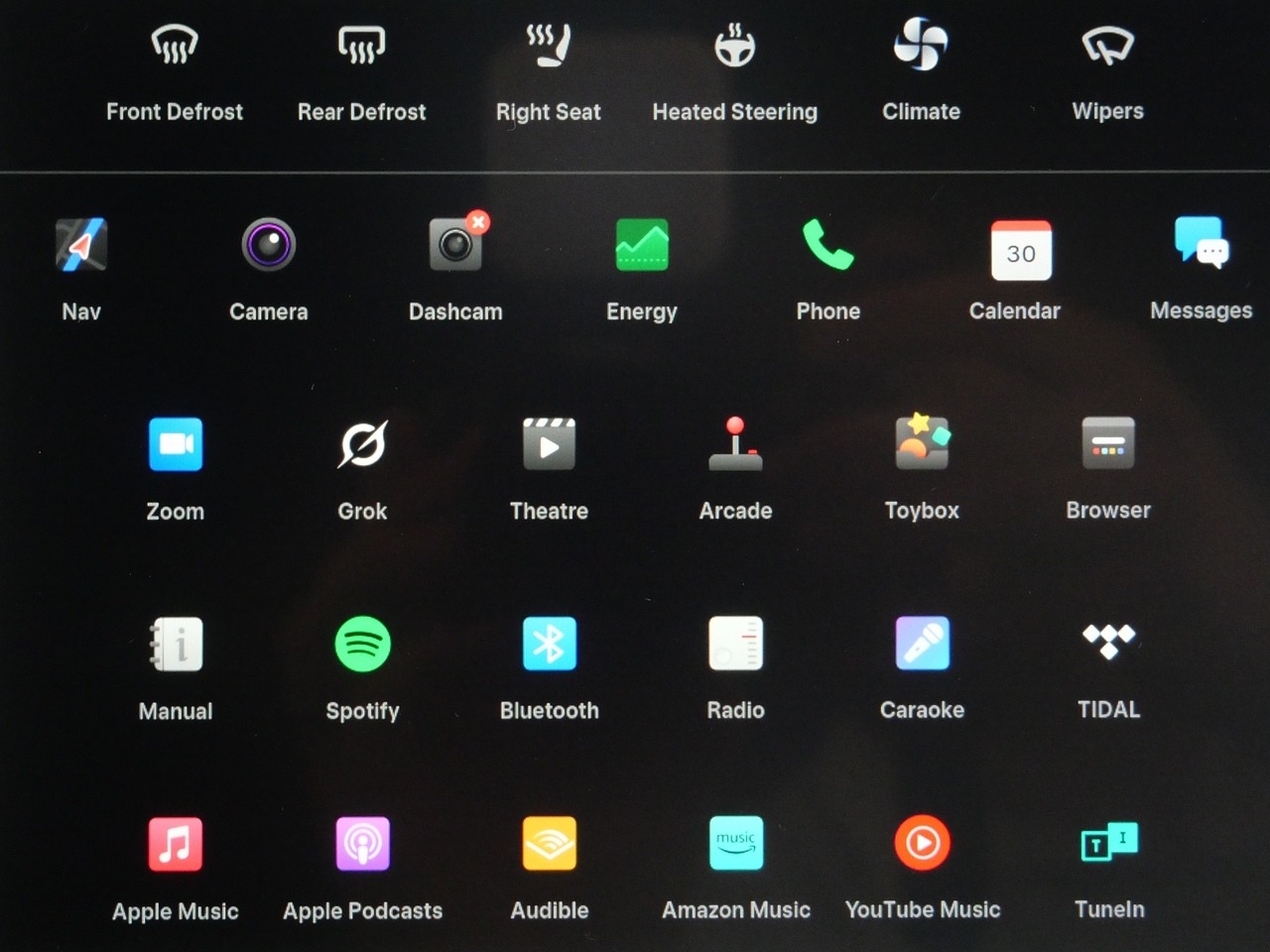
Task: Launch Apple Music
Action: 176,844
